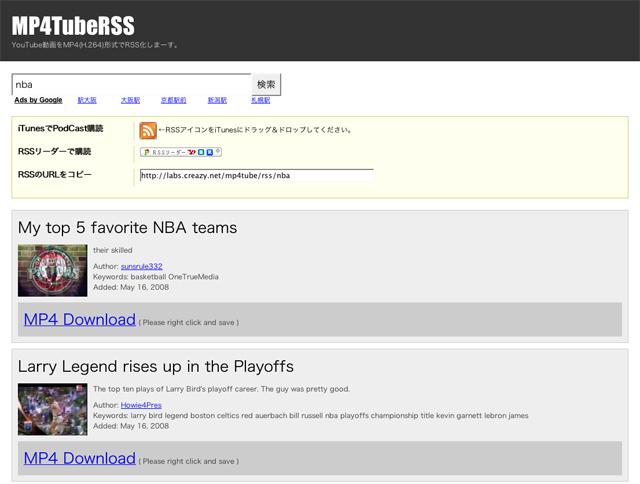Click the 新潟駅 ad link
Screen dimensions: 640x484
tap(217, 101)
